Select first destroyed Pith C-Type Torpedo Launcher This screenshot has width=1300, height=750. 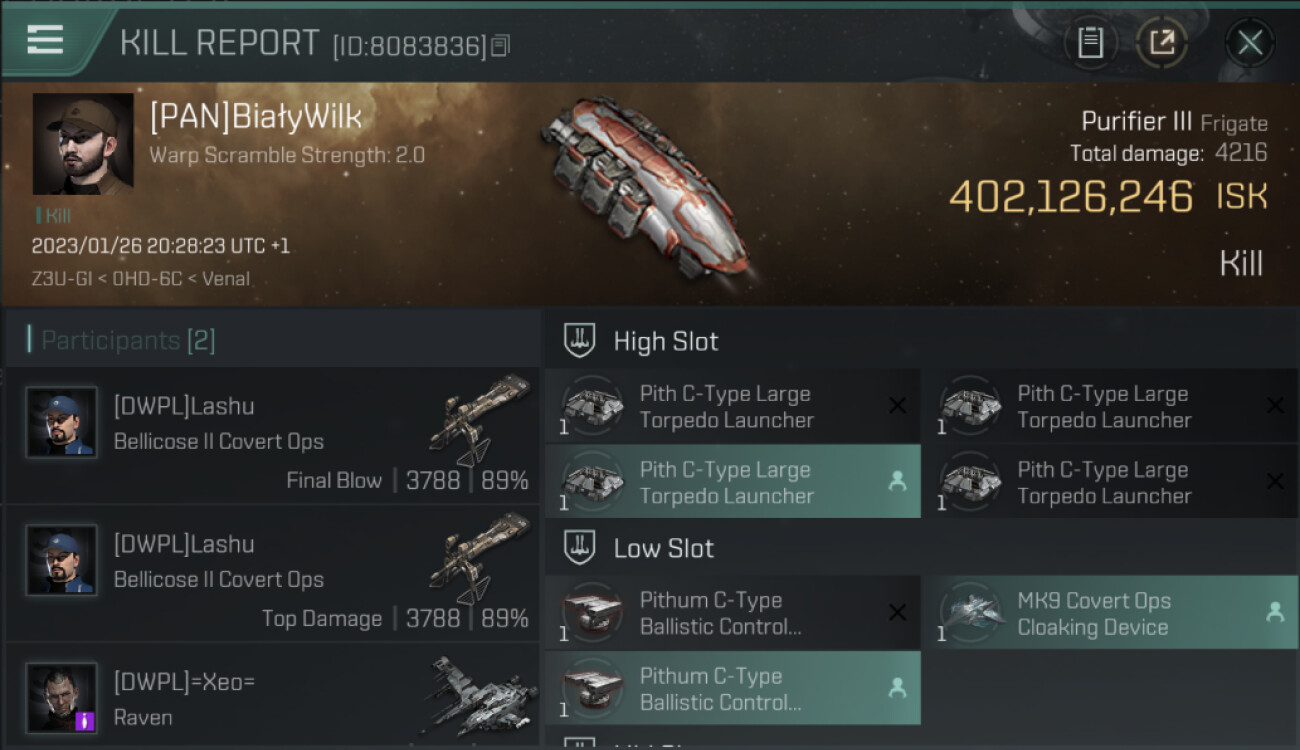pos(733,406)
